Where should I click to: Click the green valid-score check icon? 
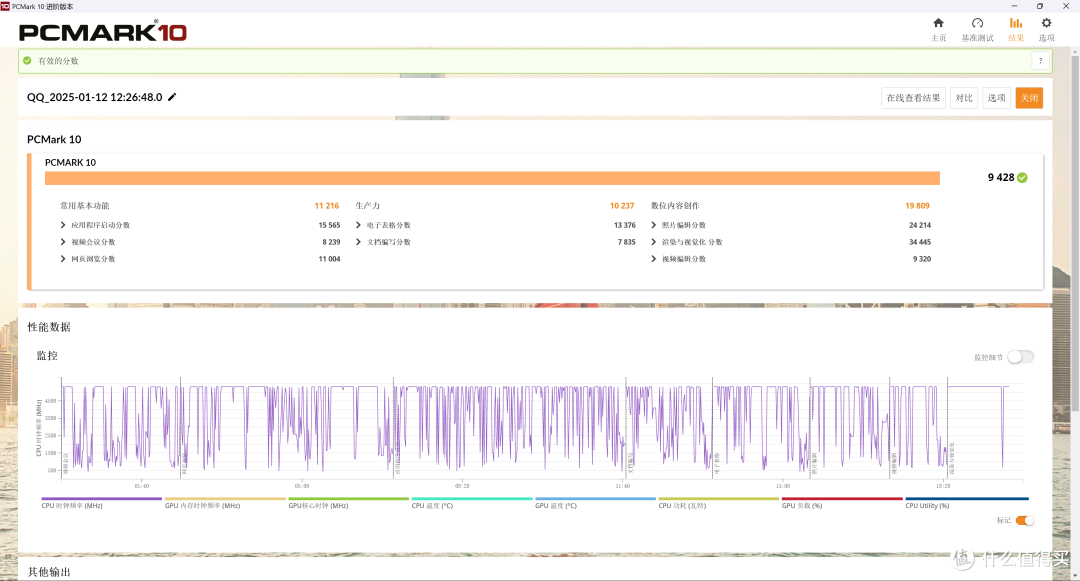[x=27, y=61]
